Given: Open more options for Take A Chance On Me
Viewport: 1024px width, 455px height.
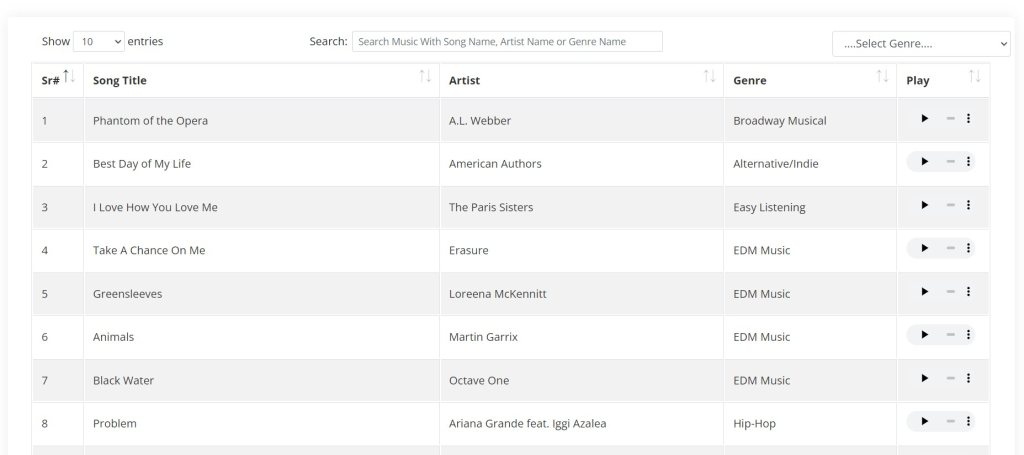Looking at the screenshot, I should pyautogui.click(x=968, y=248).
